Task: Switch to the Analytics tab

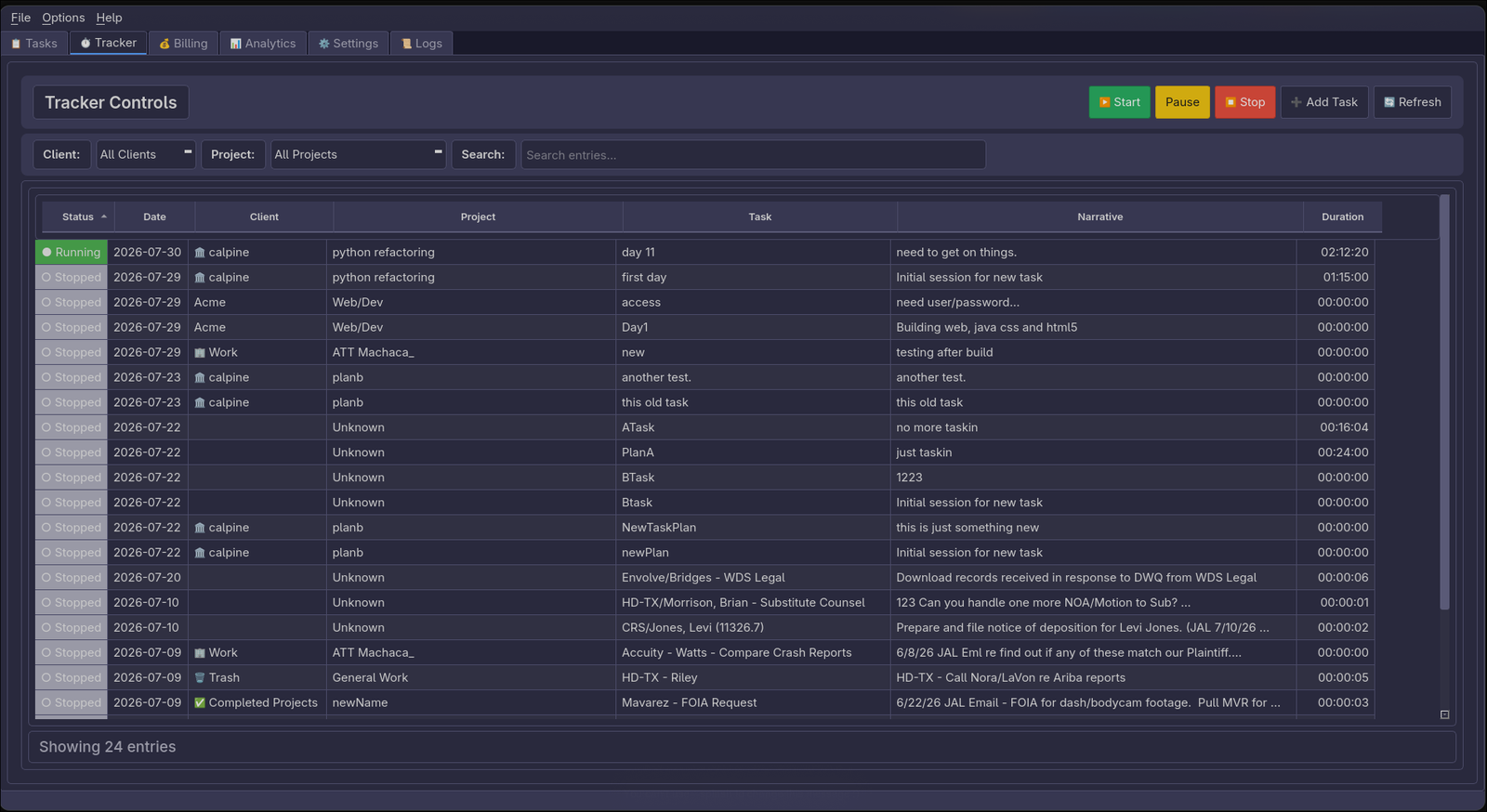Action: click(x=263, y=44)
